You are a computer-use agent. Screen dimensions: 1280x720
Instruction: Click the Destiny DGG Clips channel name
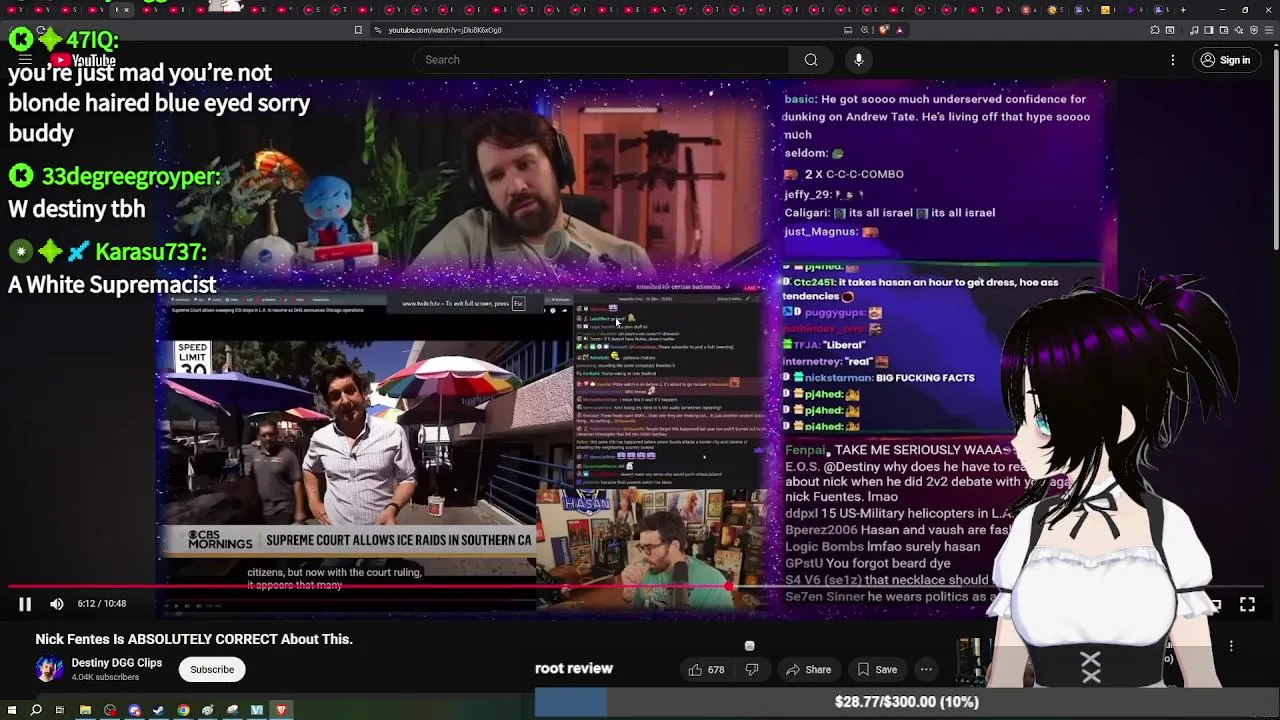tap(116, 663)
